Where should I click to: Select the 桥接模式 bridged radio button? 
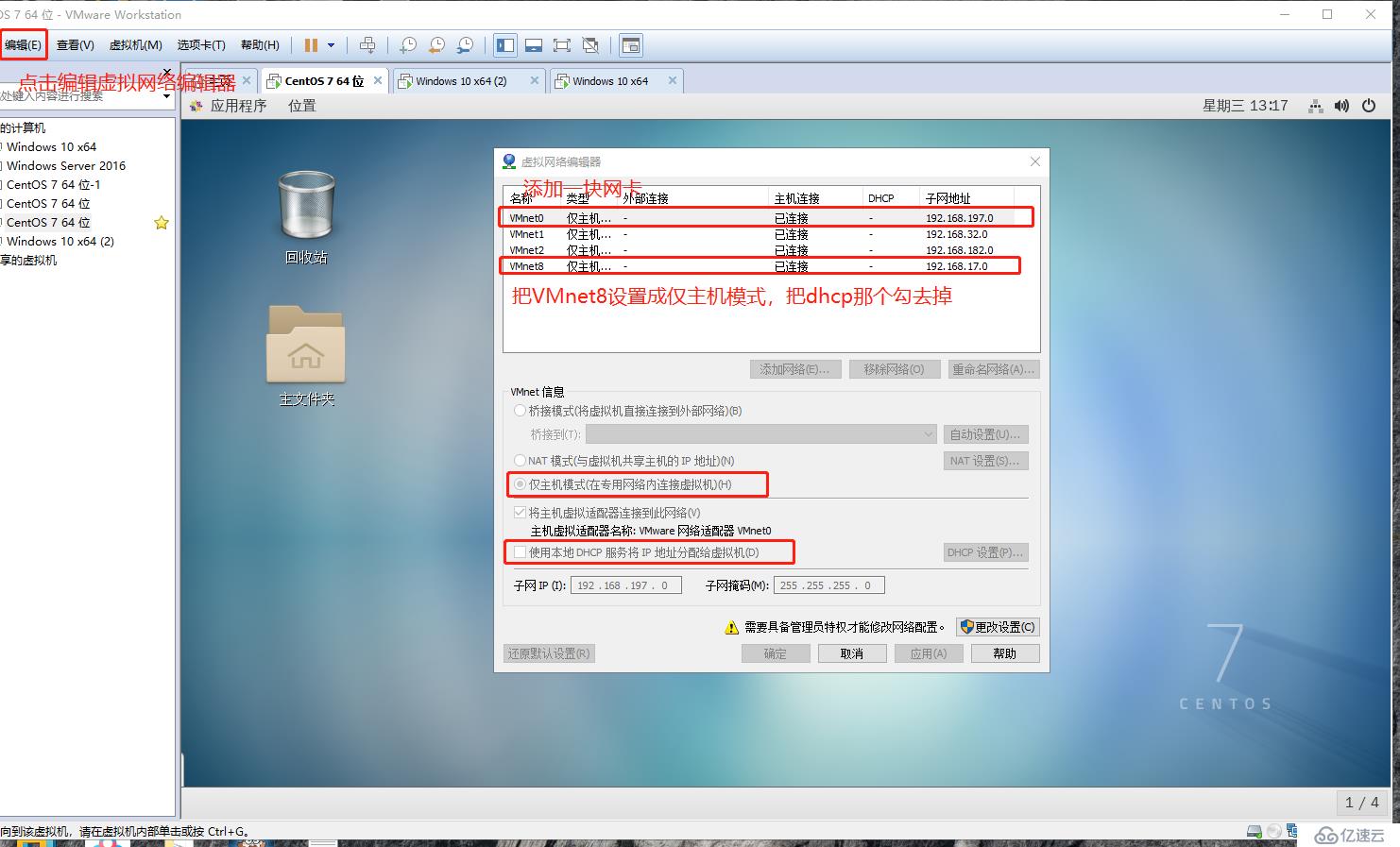pyautogui.click(x=520, y=411)
